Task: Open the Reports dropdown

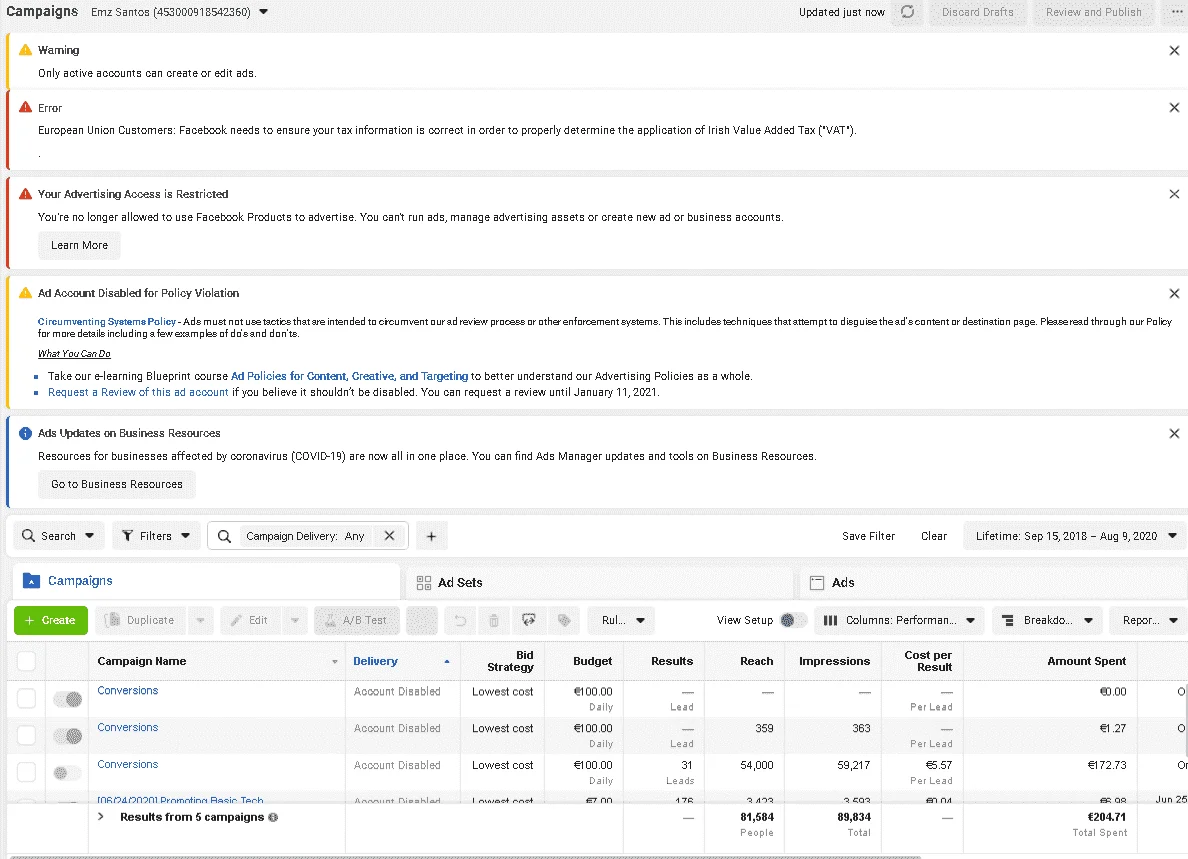Action: 1149,620
